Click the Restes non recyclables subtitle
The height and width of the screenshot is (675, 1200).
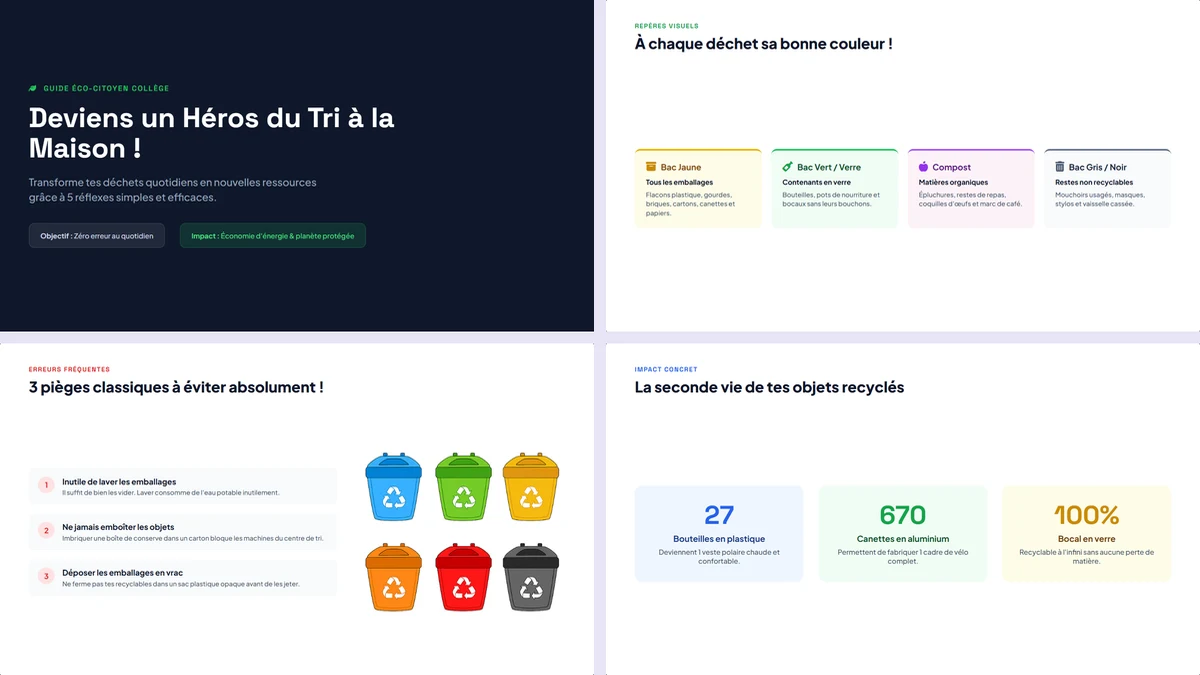tap(1094, 182)
